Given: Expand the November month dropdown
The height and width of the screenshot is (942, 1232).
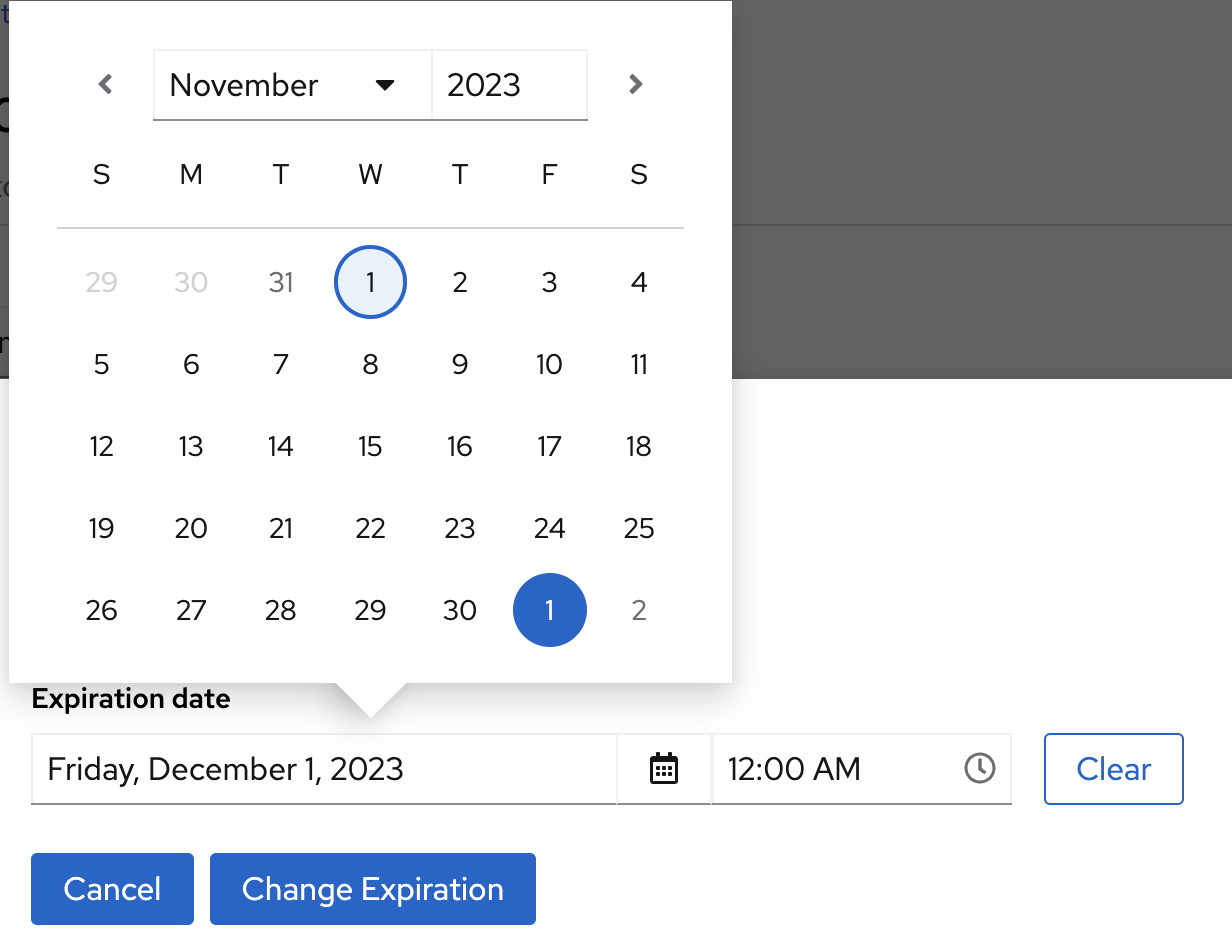Looking at the screenshot, I should click(x=291, y=85).
